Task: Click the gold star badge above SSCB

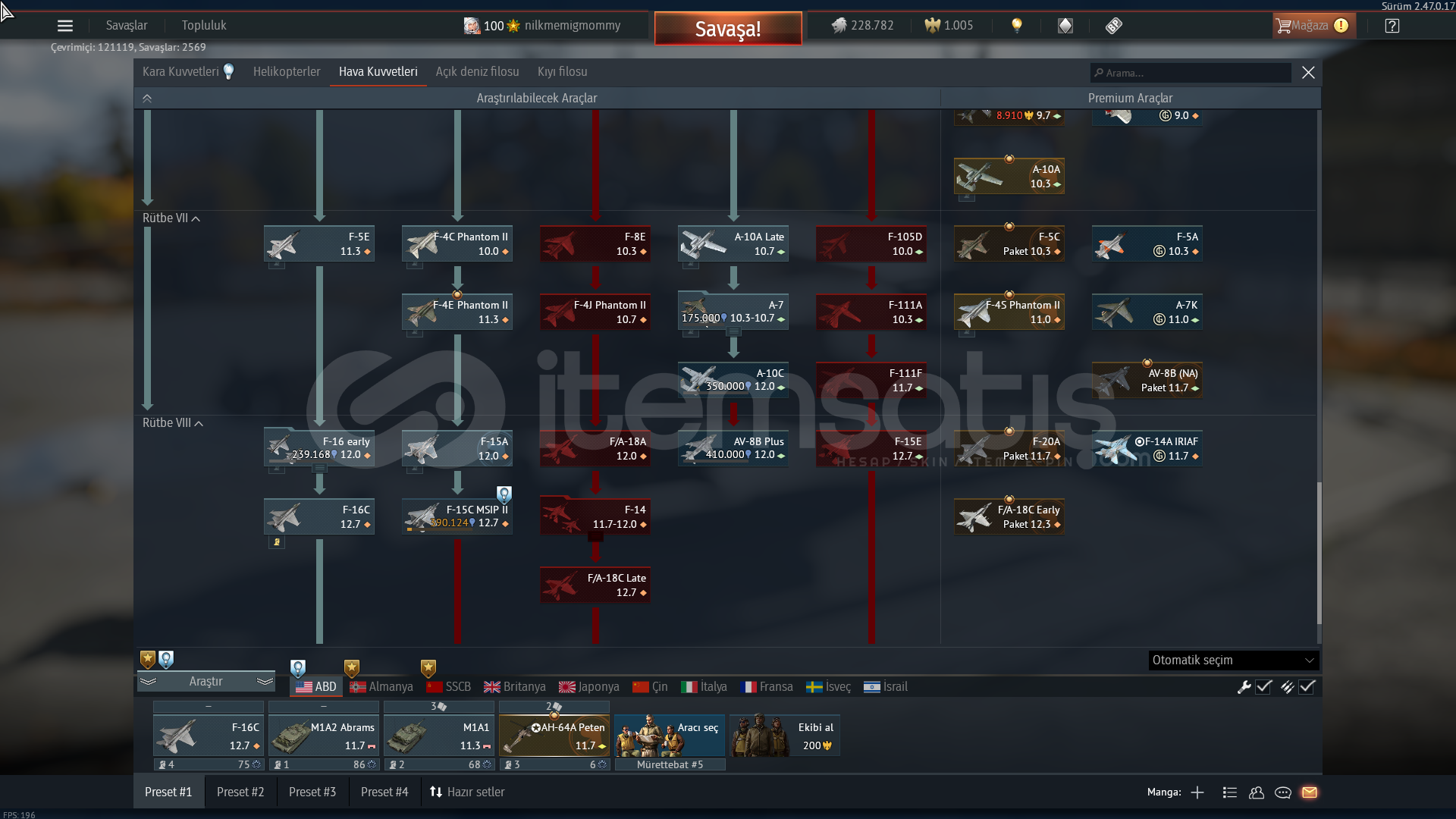Action: point(428,668)
